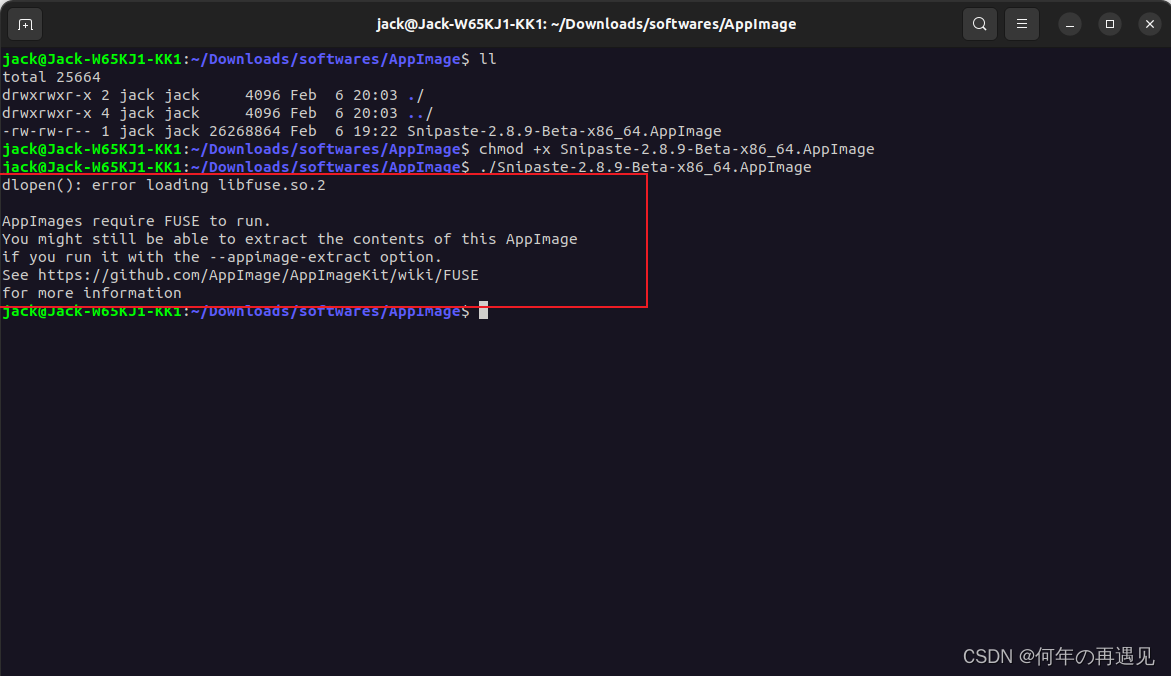Image resolution: width=1171 pixels, height=676 pixels.
Task: Click the './' directory listing entry
Action: [x=416, y=95]
